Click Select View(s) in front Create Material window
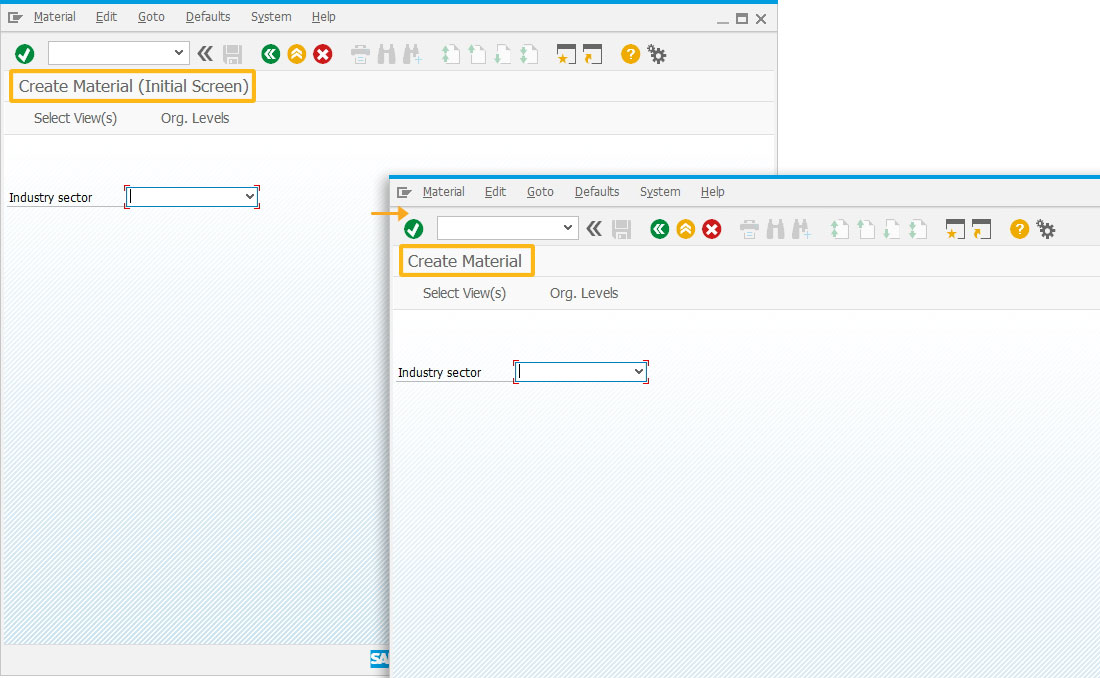Screen dimensions: 1100x678 click(x=464, y=293)
